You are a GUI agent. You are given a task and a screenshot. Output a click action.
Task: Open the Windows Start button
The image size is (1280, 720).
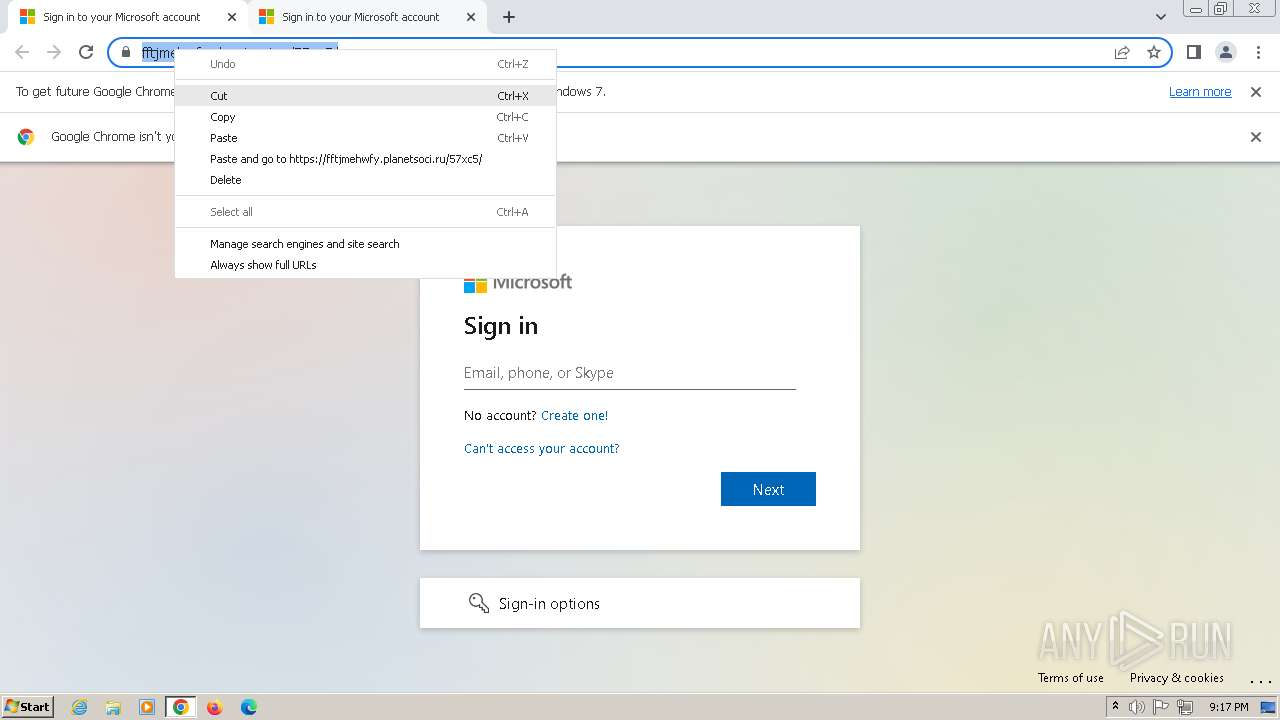[28, 706]
